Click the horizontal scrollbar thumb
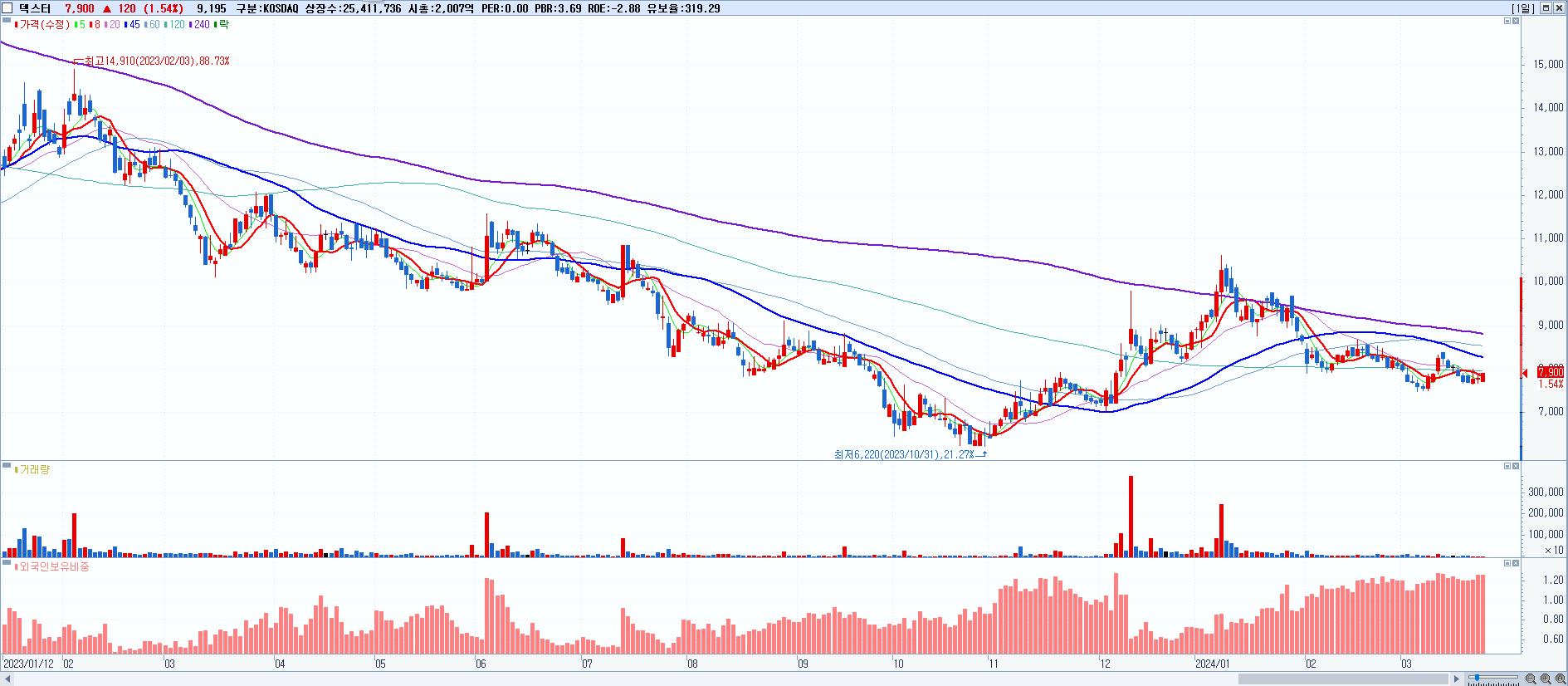Image resolution: width=1568 pixels, height=686 pixels. point(1343,679)
